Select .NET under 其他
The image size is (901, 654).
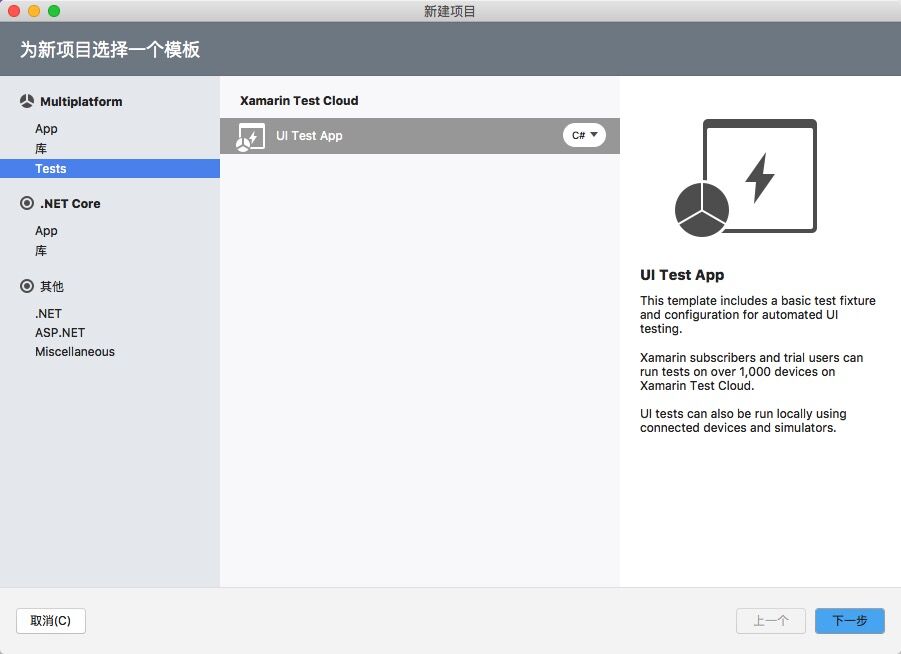(x=48, y=313)
